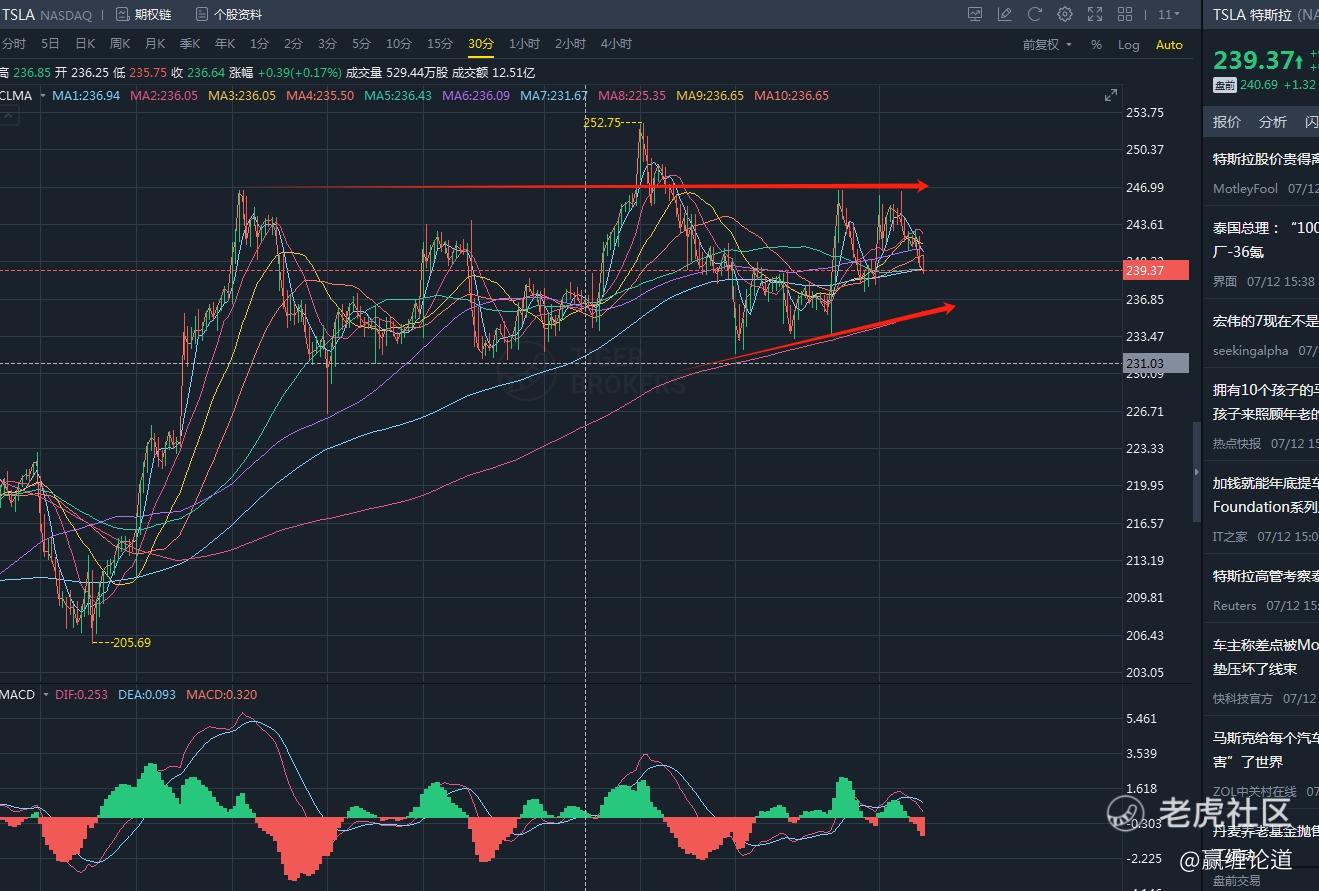Click the red 239.37 current price tag

tap(1156, 270)
